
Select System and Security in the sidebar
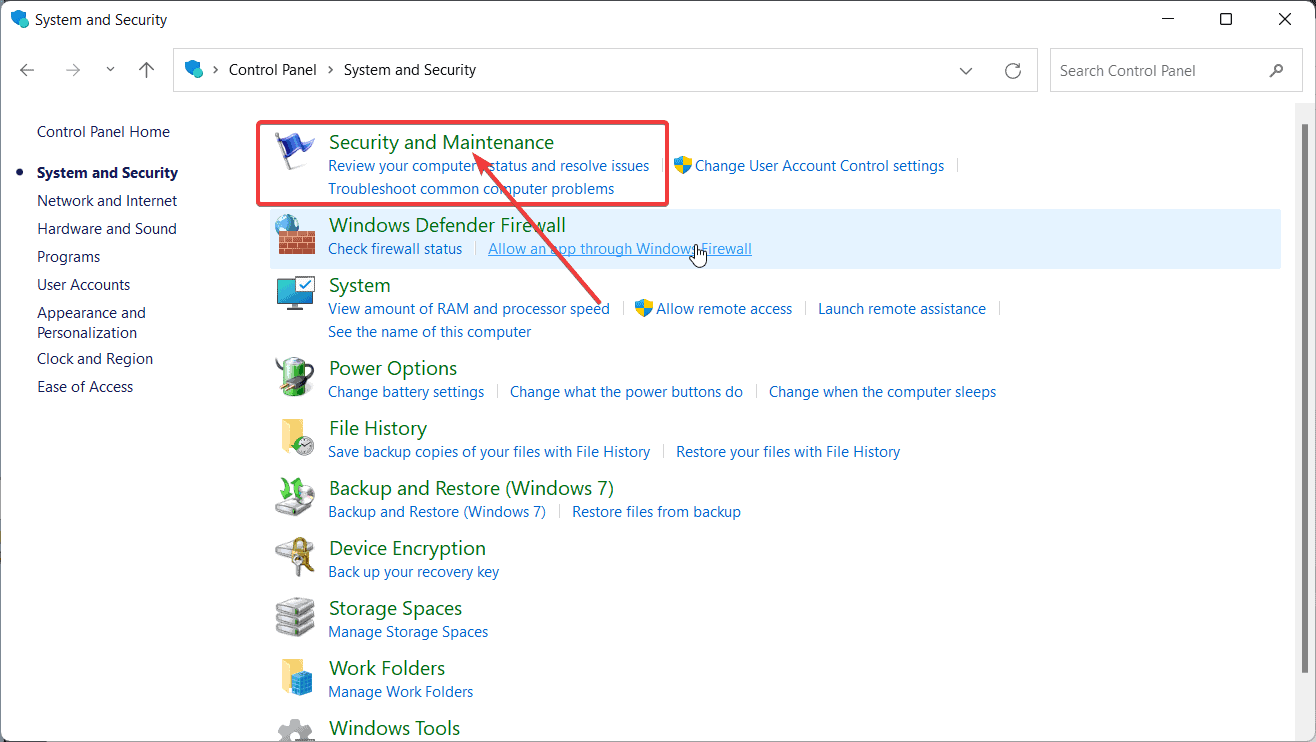tap(107, 173)
